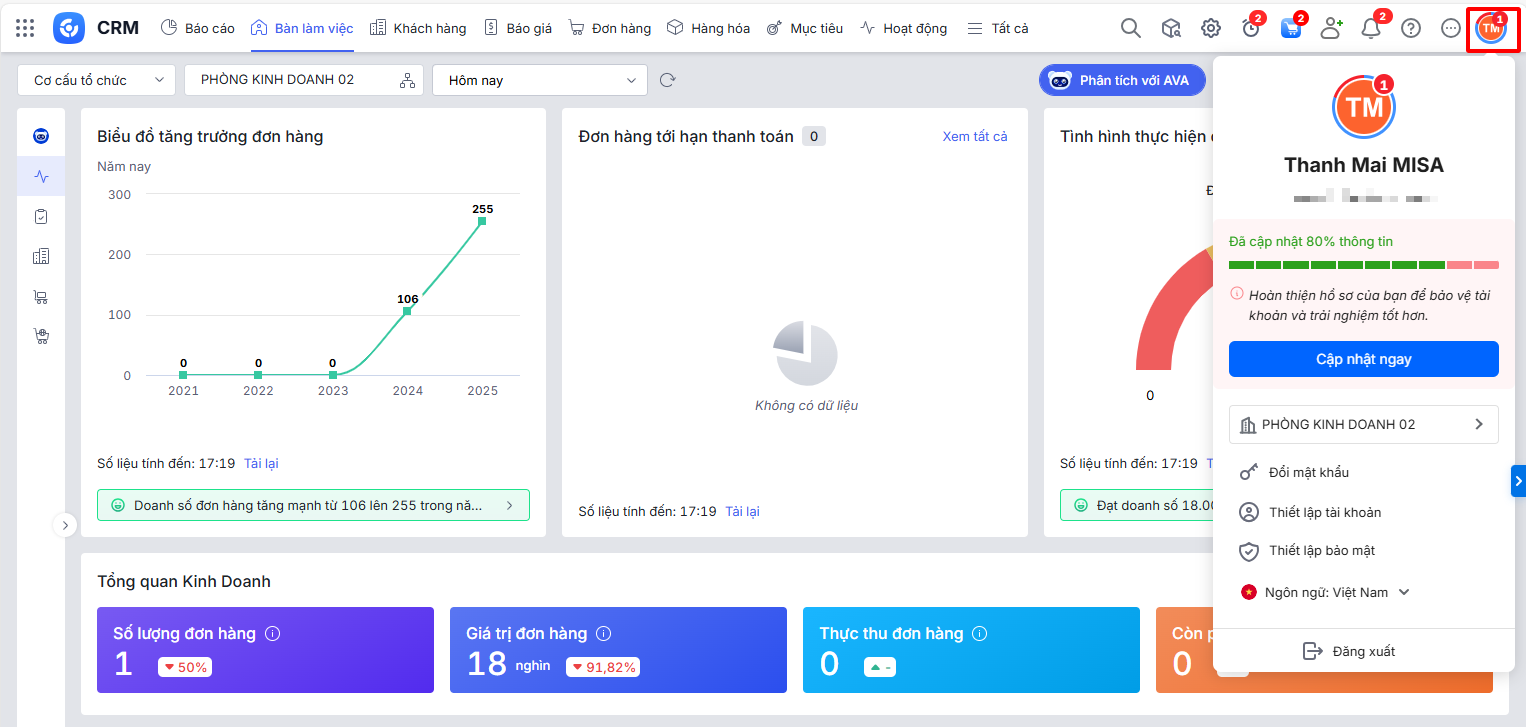
Task: Select Đổi mật khẩu in profile menu
Action: point(1308,472)
